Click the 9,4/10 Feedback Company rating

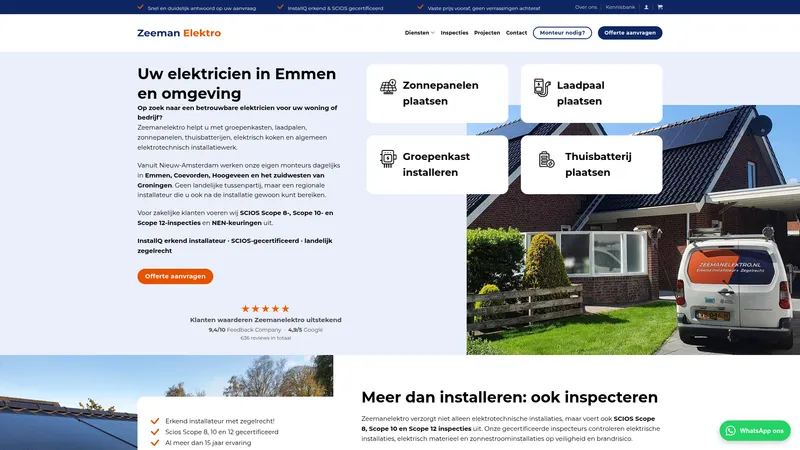[244, 330]
